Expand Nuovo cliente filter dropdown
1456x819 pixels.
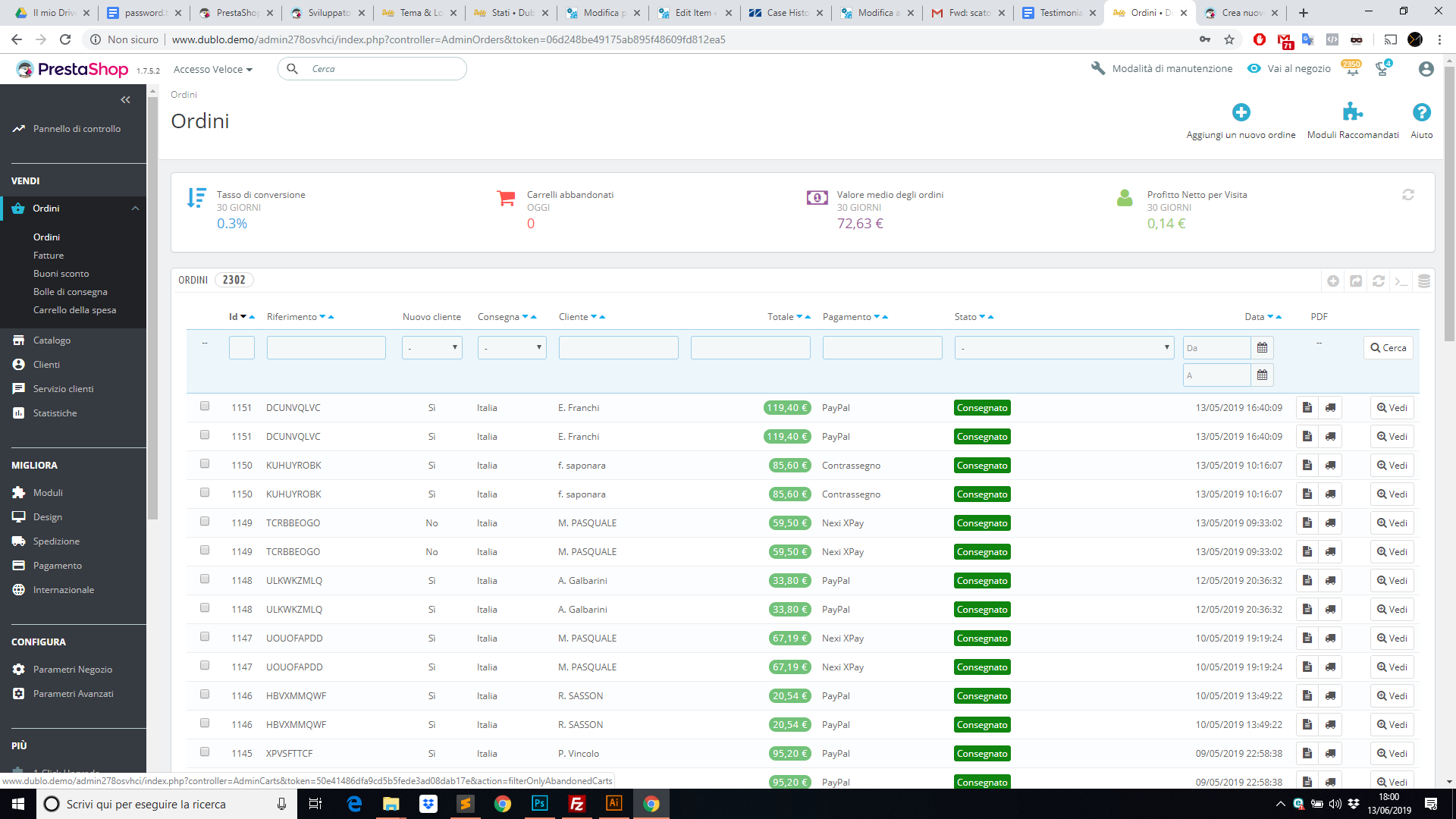coord(431,348)
